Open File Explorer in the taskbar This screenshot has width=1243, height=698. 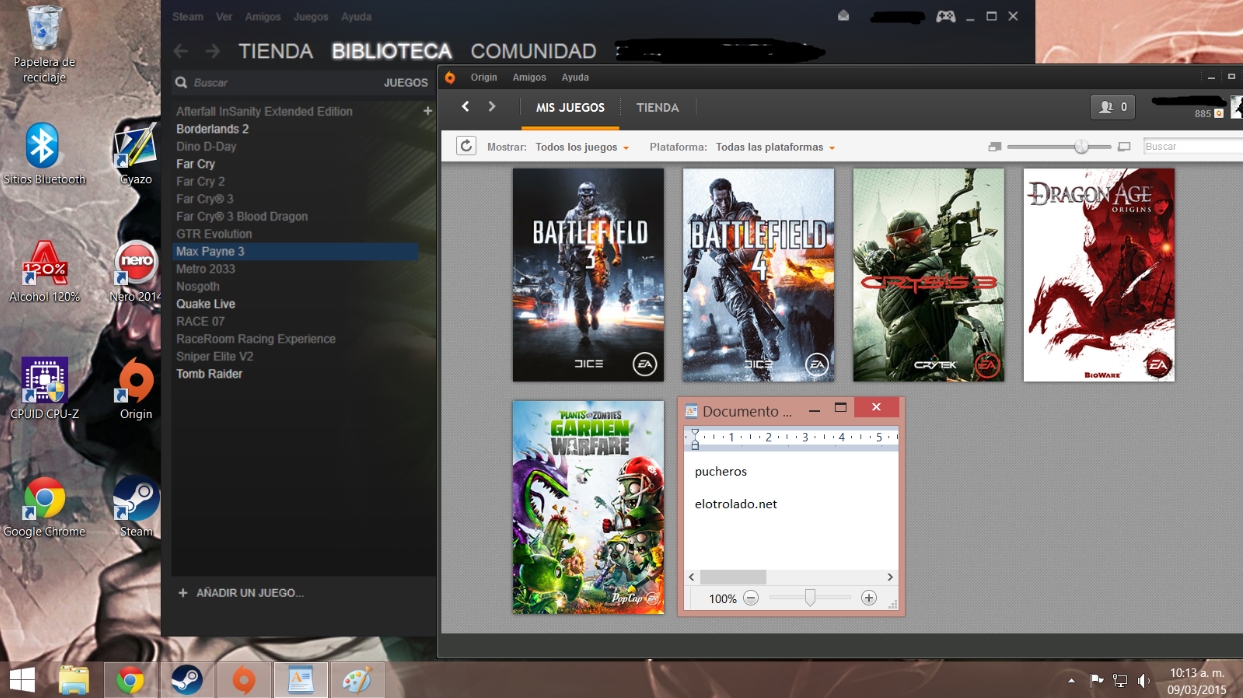tap(74, 680)
